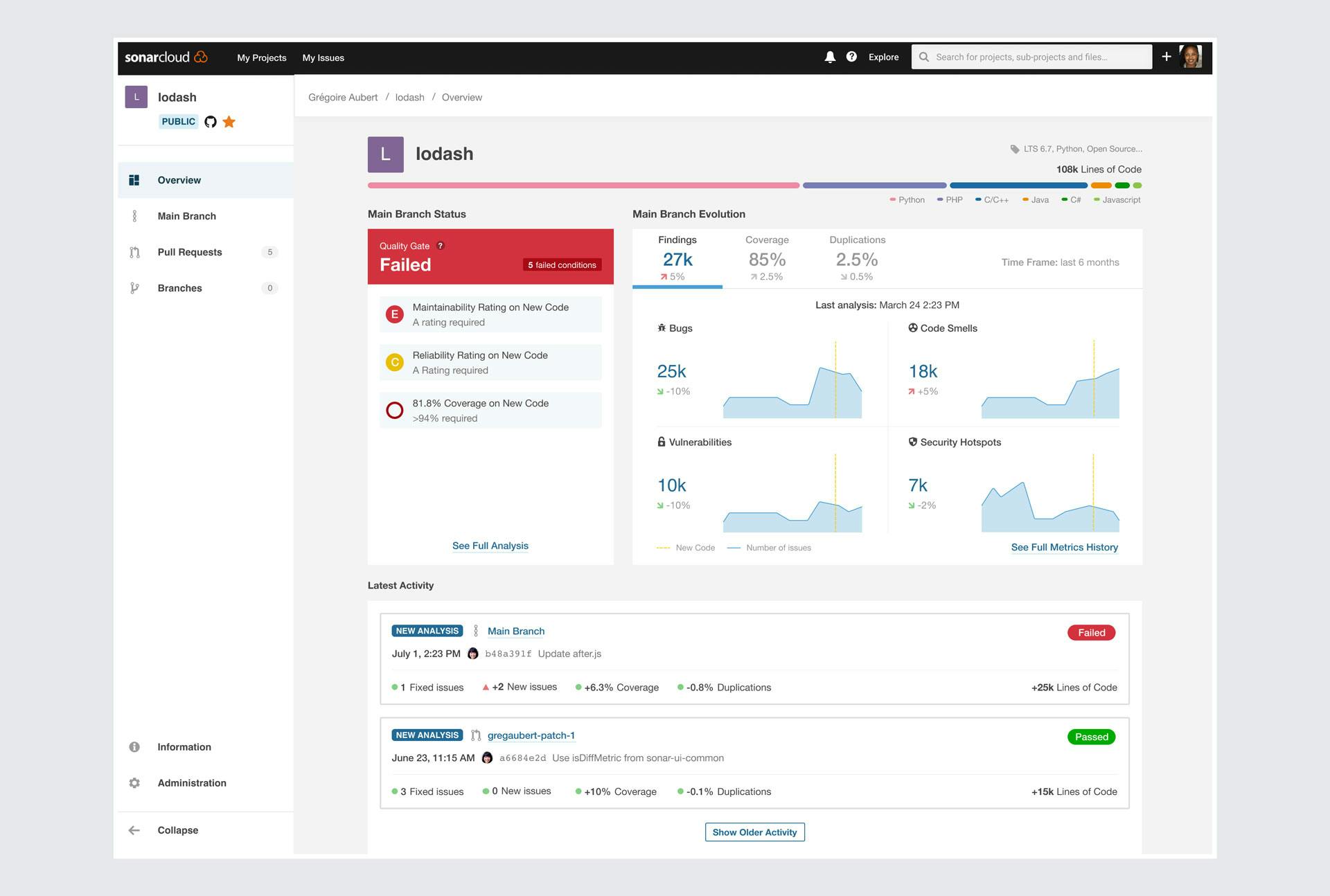Viewport: 1330px width, 896px height.
Task: Click the Branches sidebar icon
Action: [134, 288]
